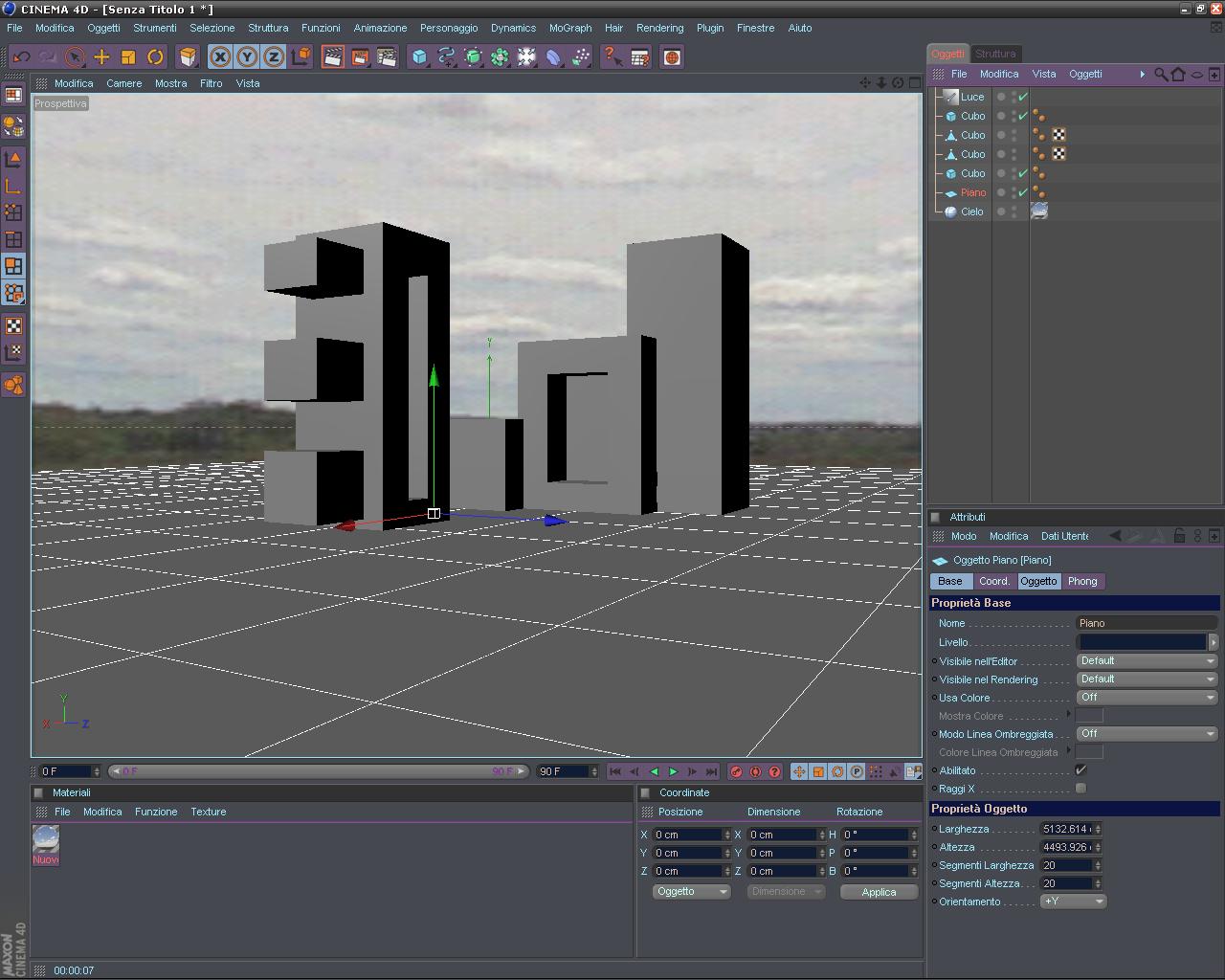Image resolution: width=1225 pixels, height=980 pixels.
Task: Activate the Rotate tool in top toolbar
Action: (x=155, y=57)
